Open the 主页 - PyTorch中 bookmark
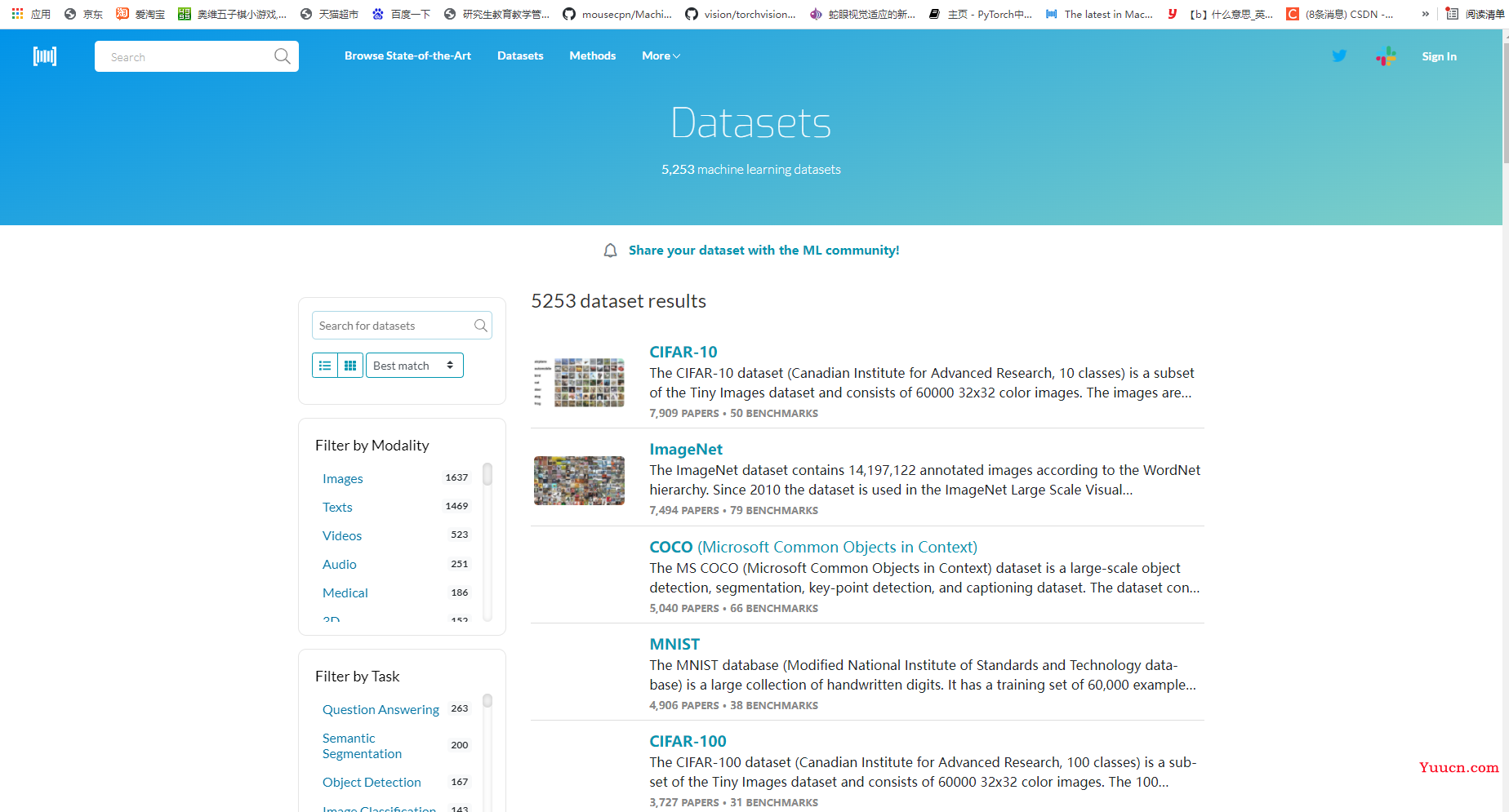 981,14
